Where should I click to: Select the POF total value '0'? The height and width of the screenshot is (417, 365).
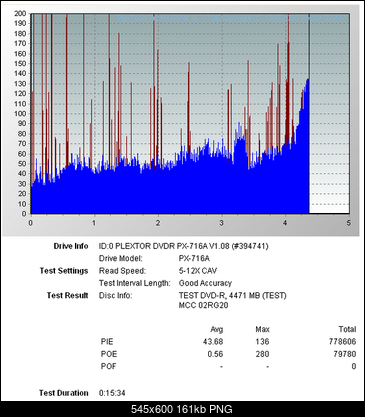(x=354, y=366)
